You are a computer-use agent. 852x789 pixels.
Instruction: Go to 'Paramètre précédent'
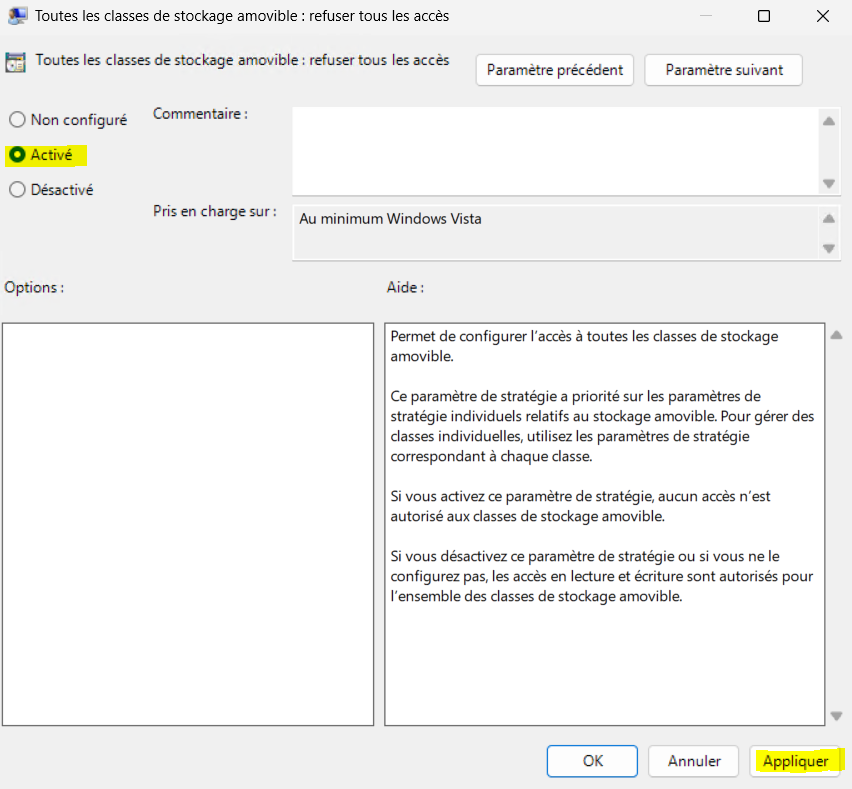point(555,70)
